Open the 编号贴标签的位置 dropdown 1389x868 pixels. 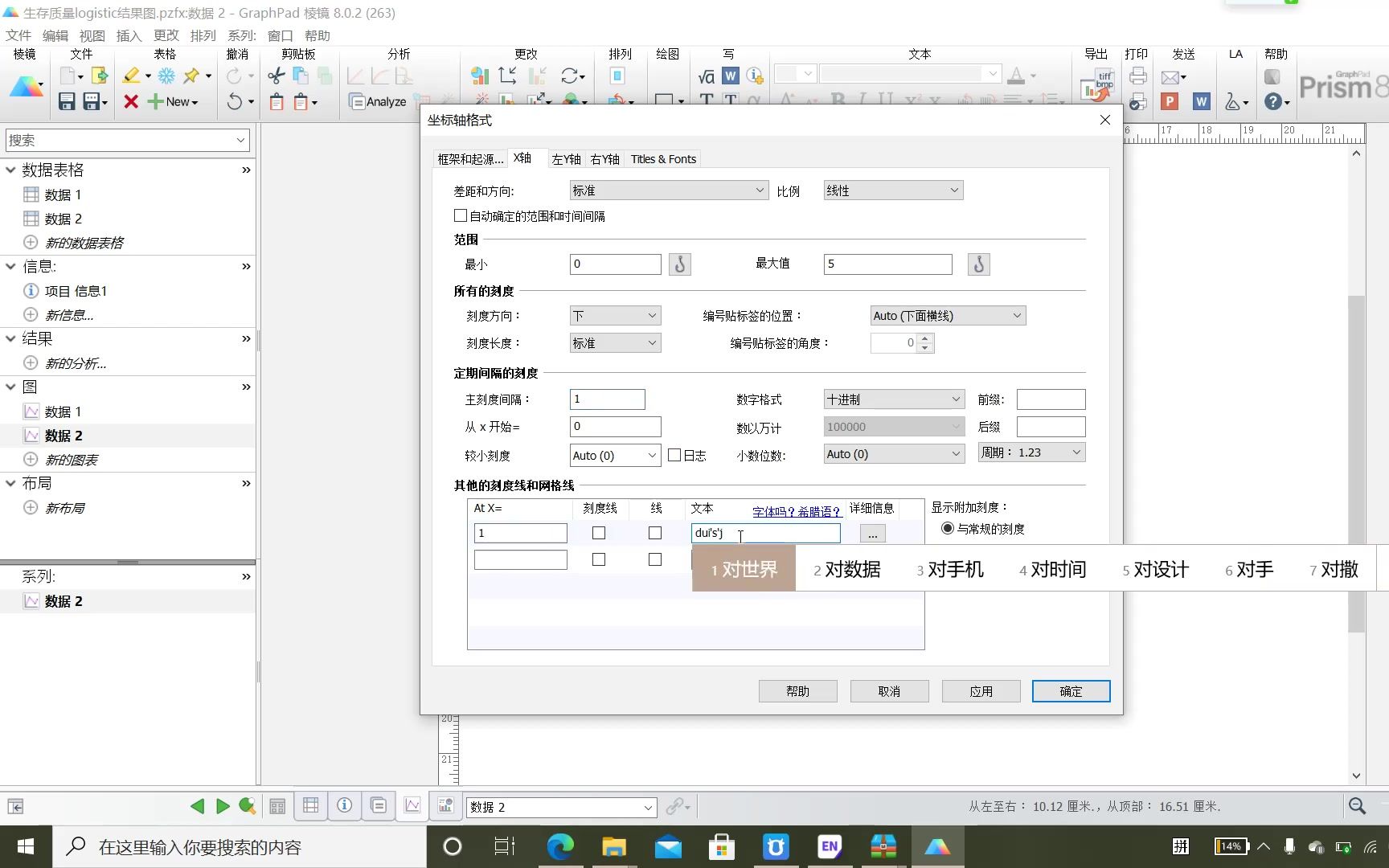click(x=947, y=315)
